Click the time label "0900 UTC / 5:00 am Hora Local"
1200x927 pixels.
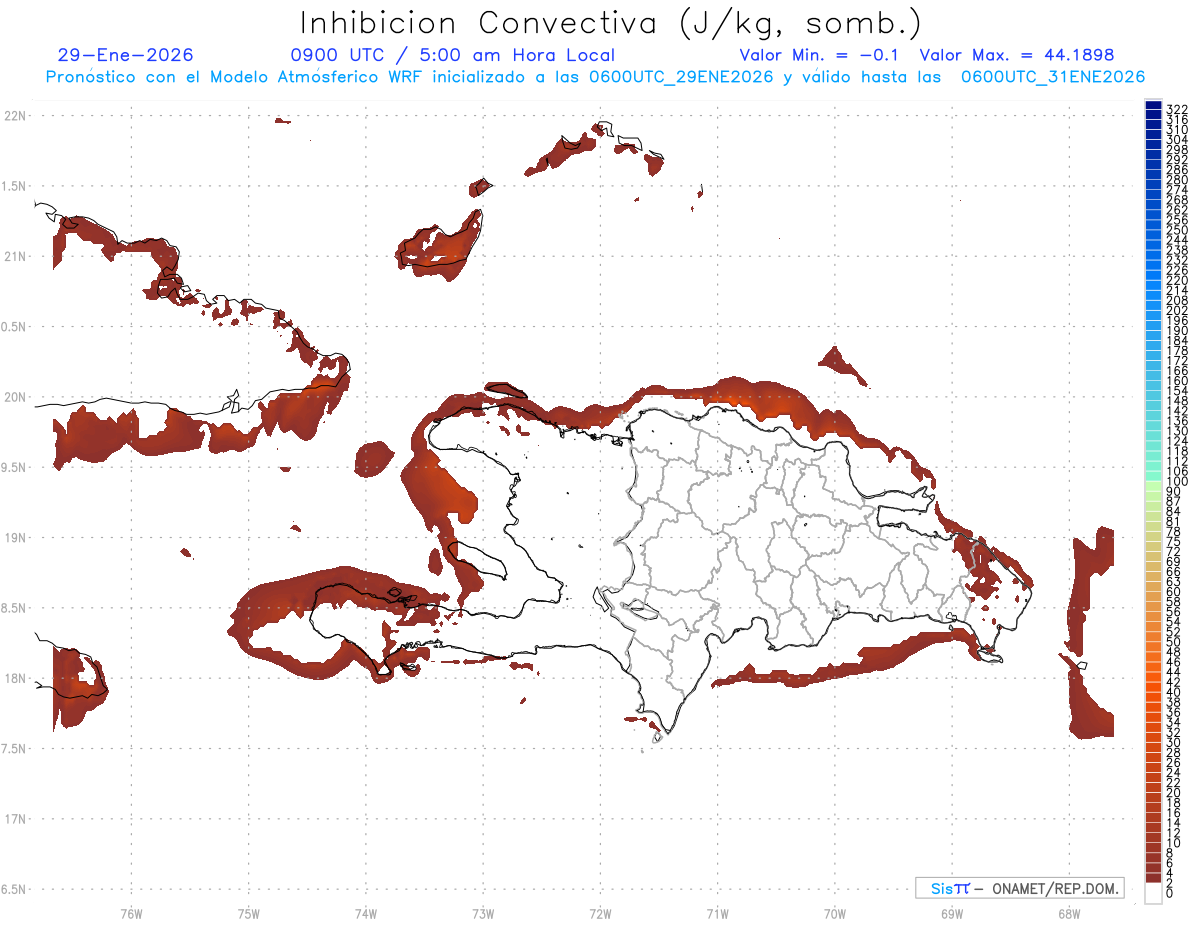pyautogui.click(x=453, y=55)
